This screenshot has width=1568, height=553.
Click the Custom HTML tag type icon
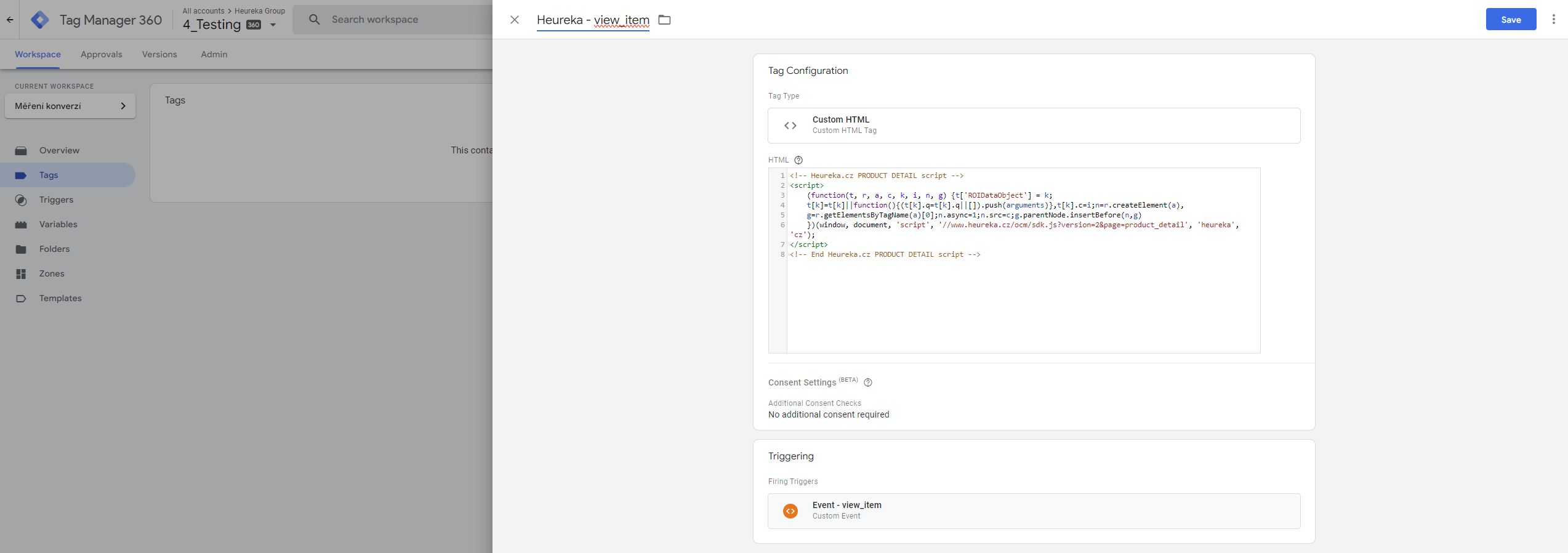[790, 126]
